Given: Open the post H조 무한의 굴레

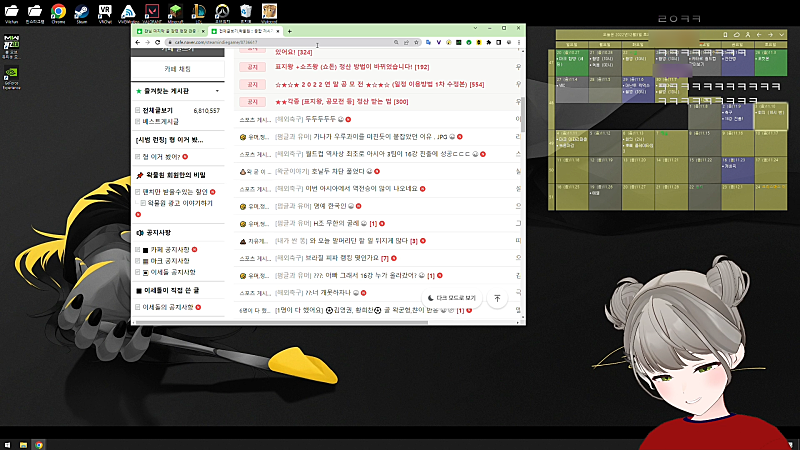Looking at the screenshot, I should tap(336, 223).
